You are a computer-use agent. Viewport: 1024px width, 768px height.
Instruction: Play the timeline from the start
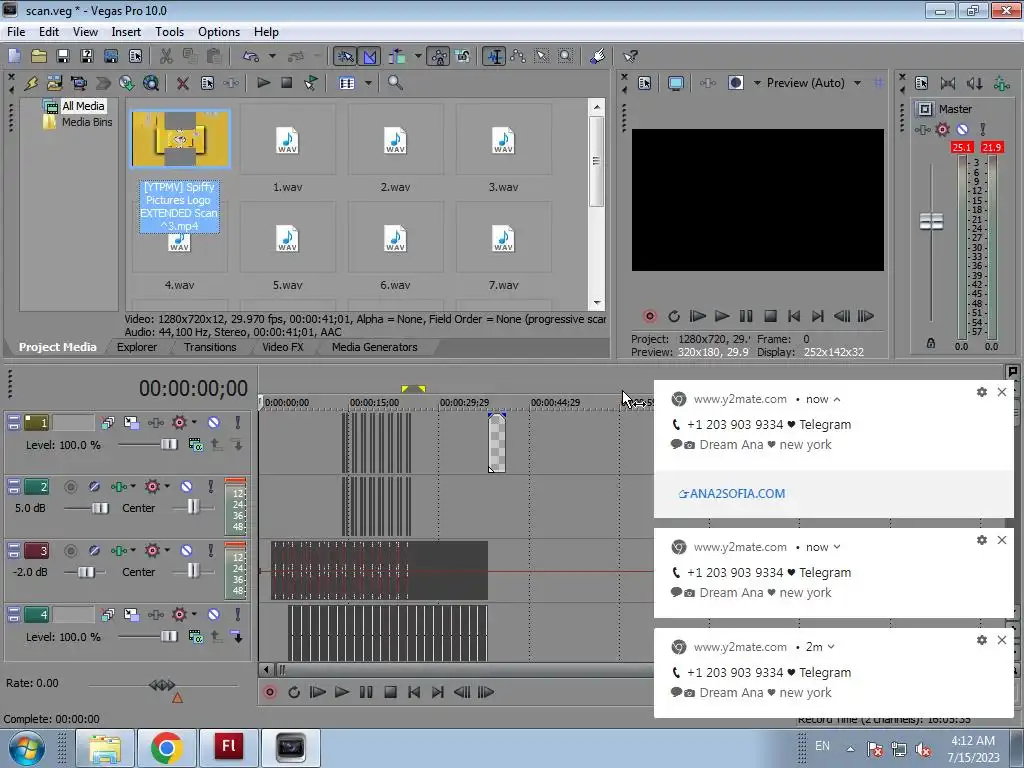(x=317, y=692)
